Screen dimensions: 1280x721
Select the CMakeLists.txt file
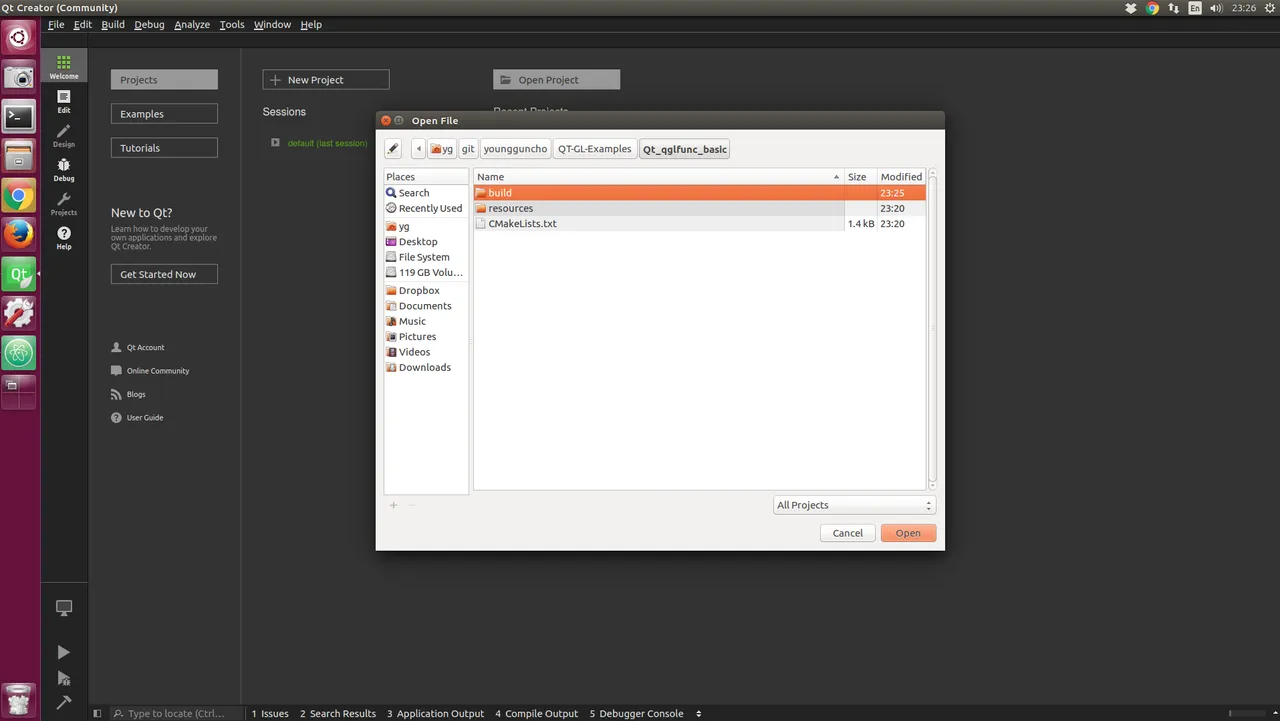coord(700,224)
